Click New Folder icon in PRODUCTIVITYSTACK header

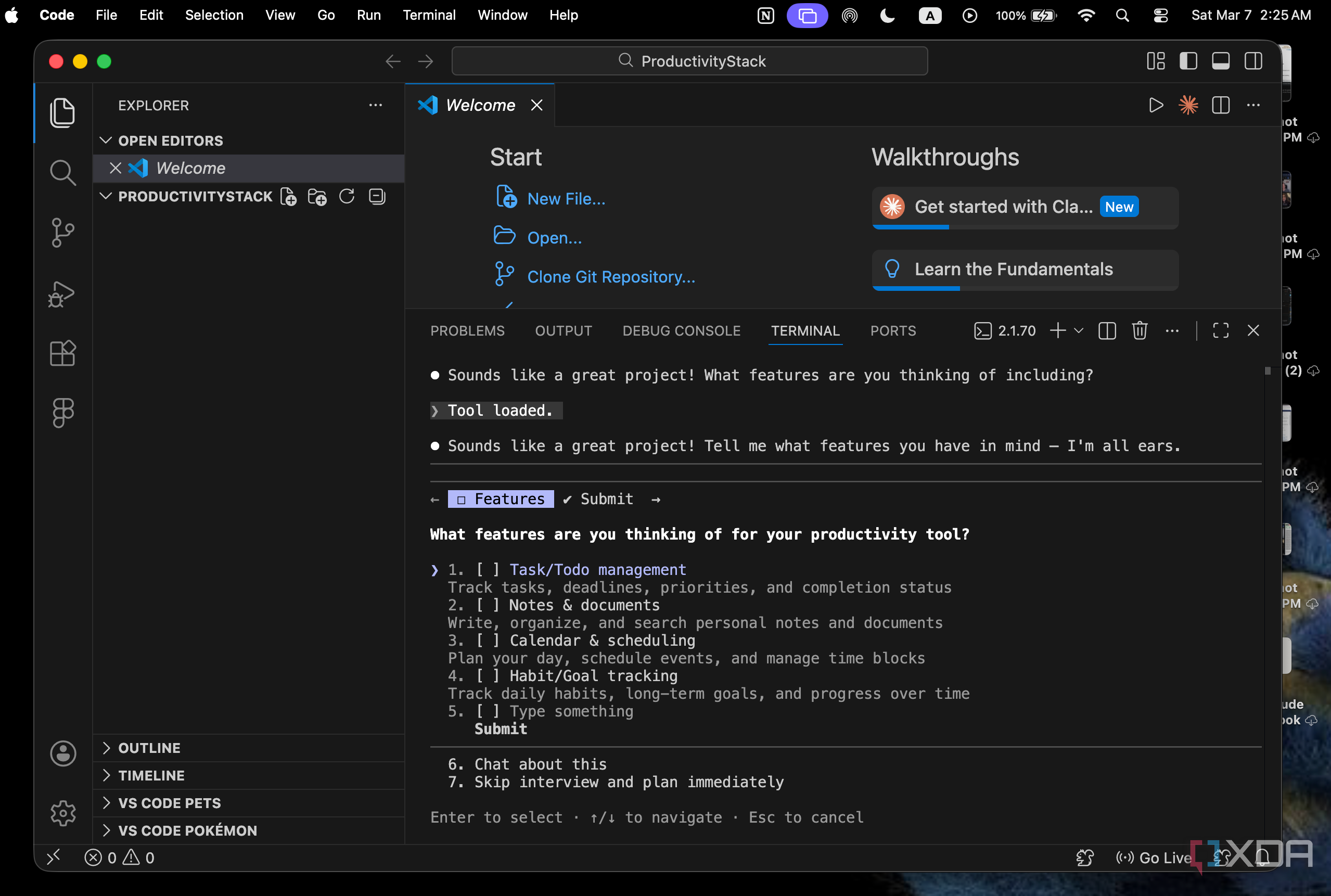pyautogui.click(x=317, y=197)
